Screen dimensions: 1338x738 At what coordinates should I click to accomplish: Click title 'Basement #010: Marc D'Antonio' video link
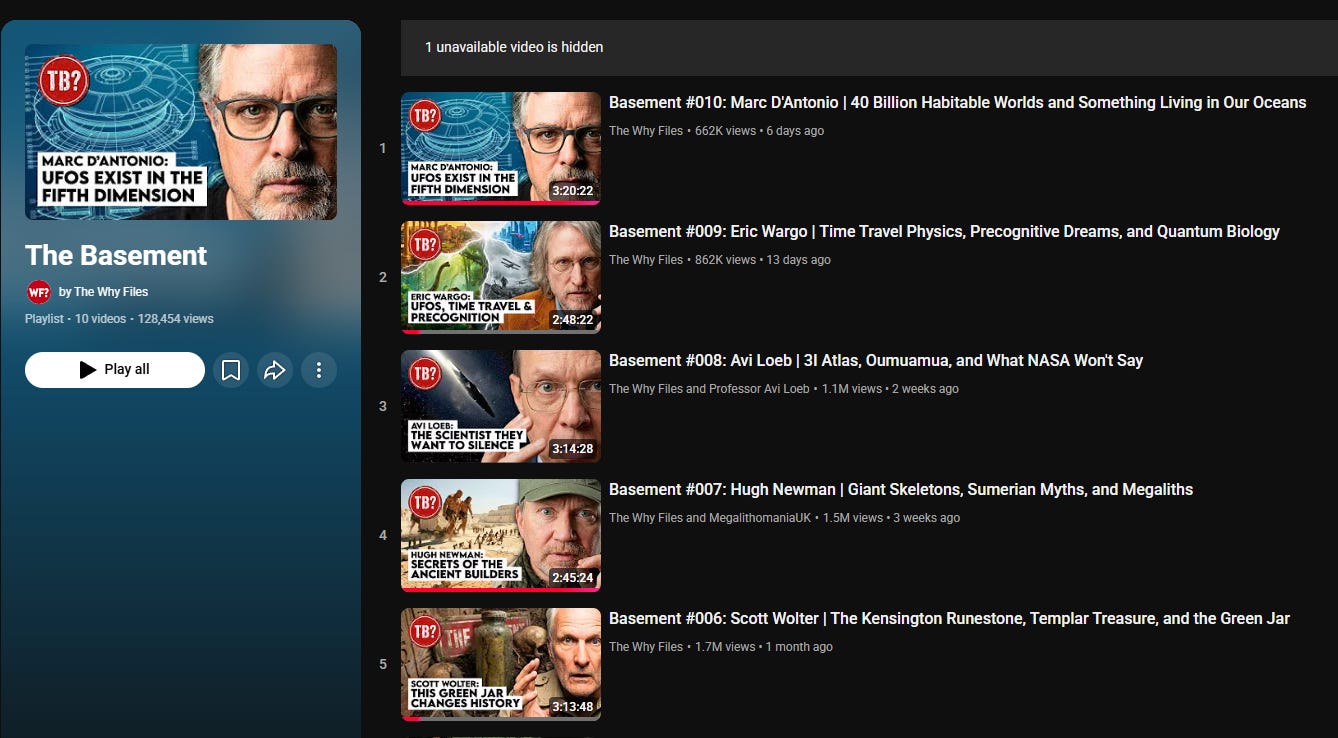(957, 102)
